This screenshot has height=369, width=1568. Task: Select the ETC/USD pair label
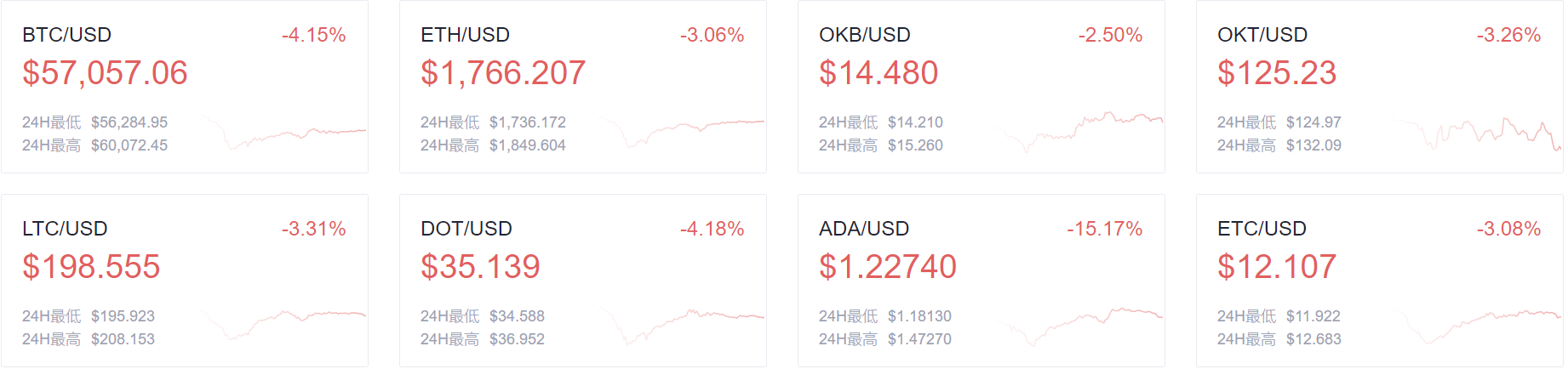tap(1262, 229)
